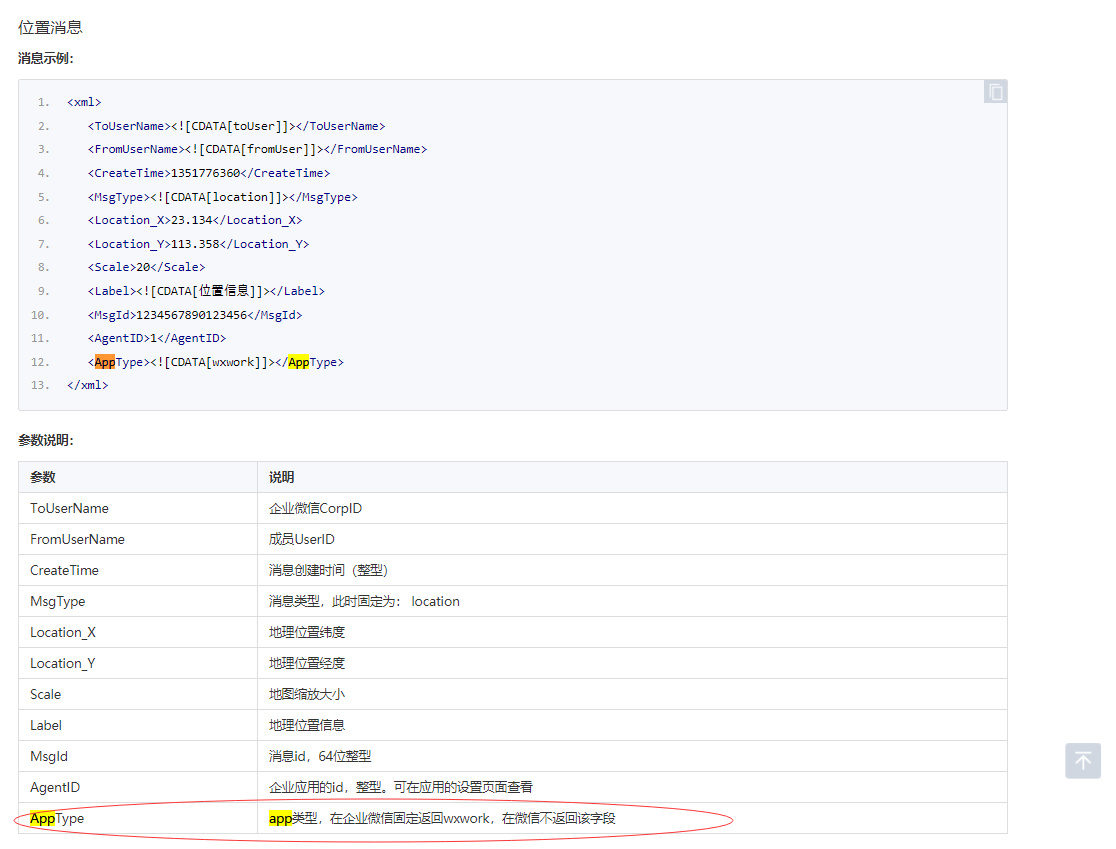Click the 地图缩放大小 description
1116x849 pixels.
(307, 694)
